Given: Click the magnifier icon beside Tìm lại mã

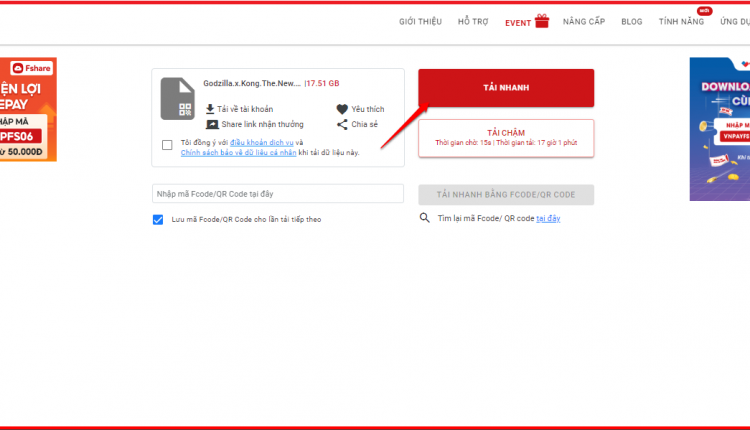Looking at the screenshot, I should pyautogui.click(x=424, y=218).
